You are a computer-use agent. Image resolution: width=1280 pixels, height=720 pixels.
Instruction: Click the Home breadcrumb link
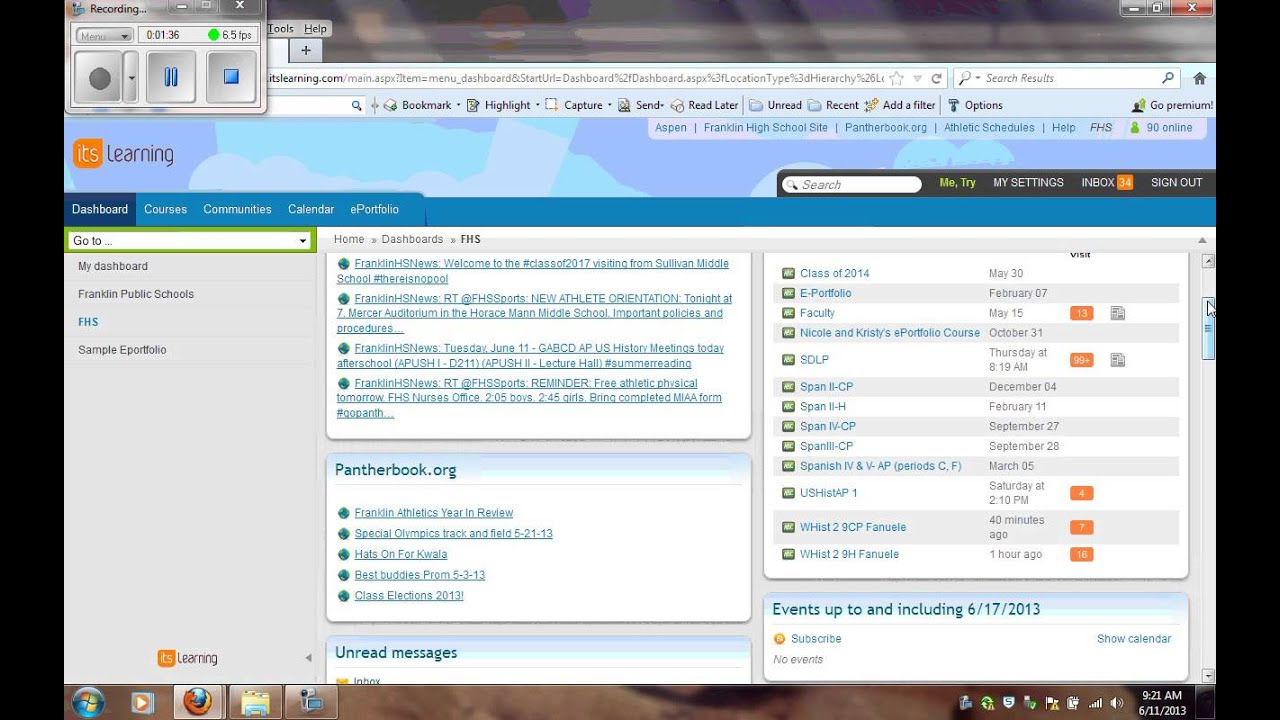pos(349,239)
